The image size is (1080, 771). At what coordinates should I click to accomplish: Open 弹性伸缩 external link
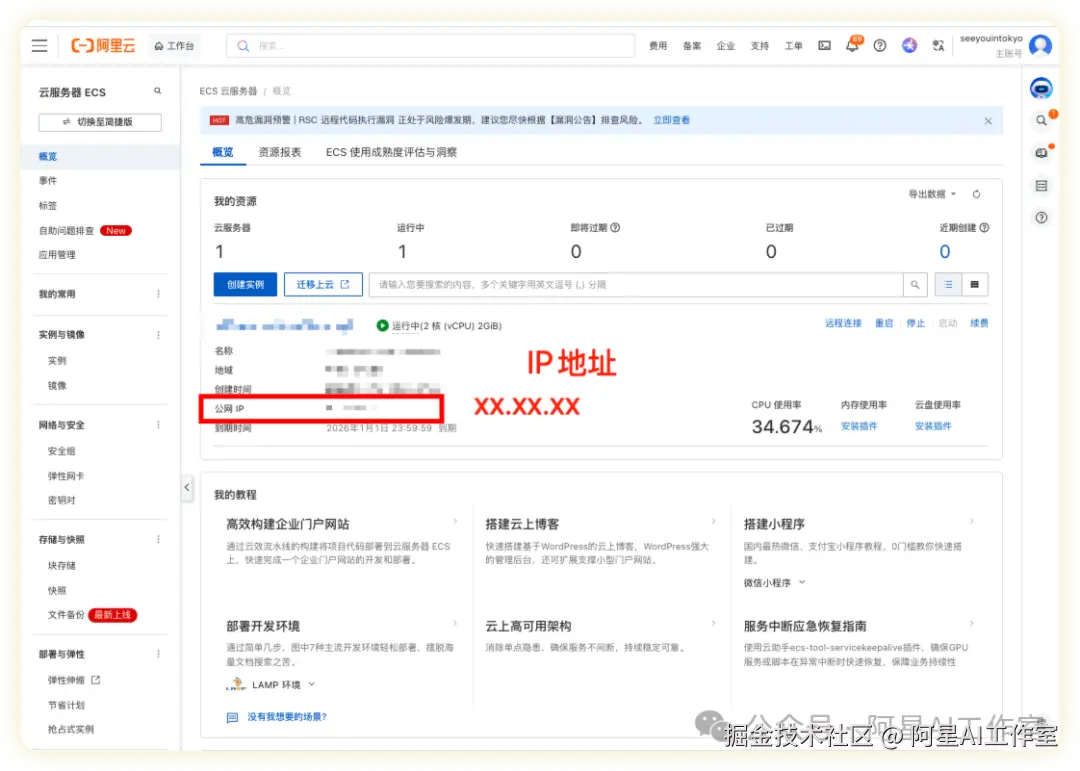(x=74, y=680)
